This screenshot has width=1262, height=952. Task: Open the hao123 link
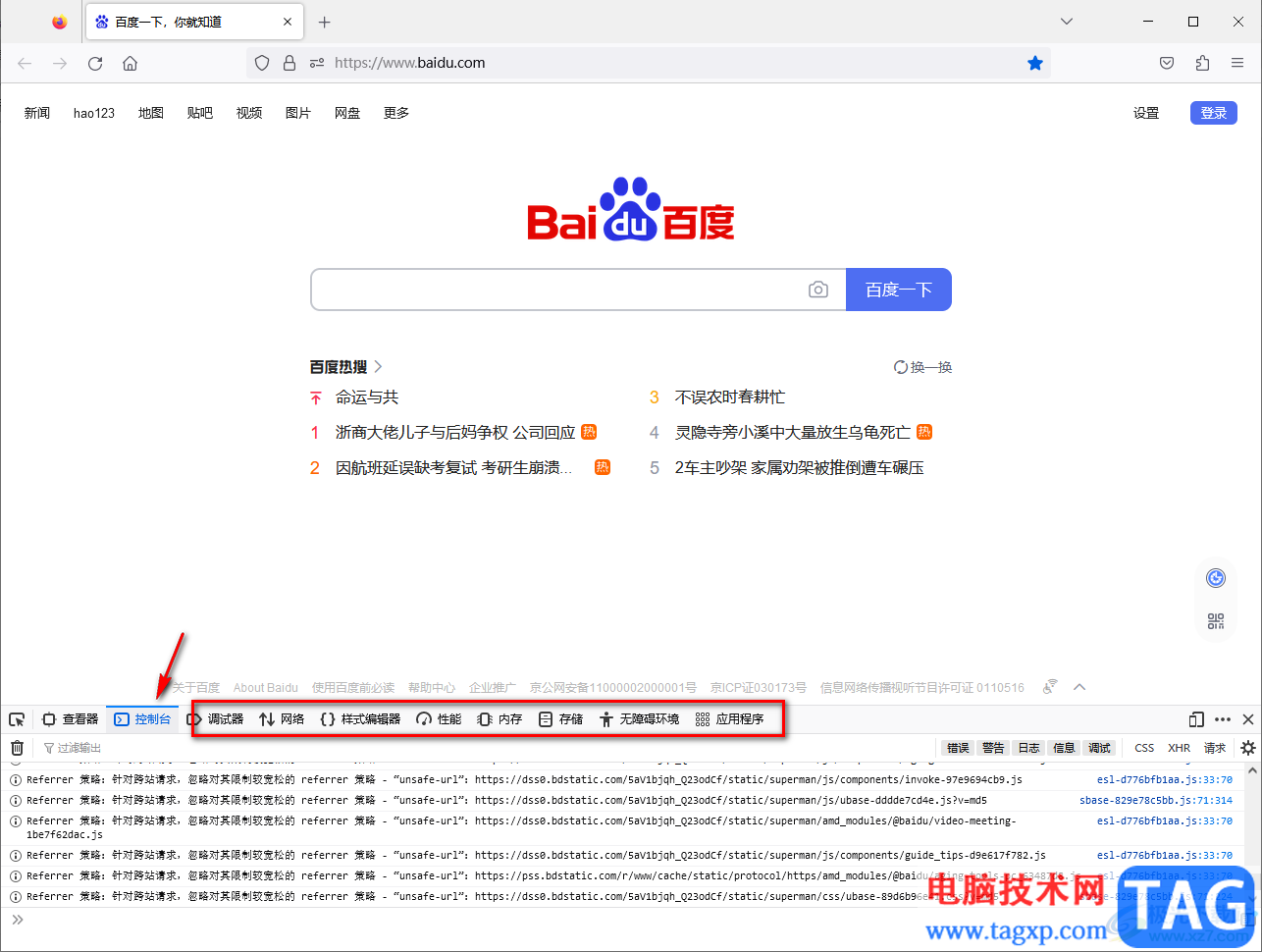click(x=94, y=113)
